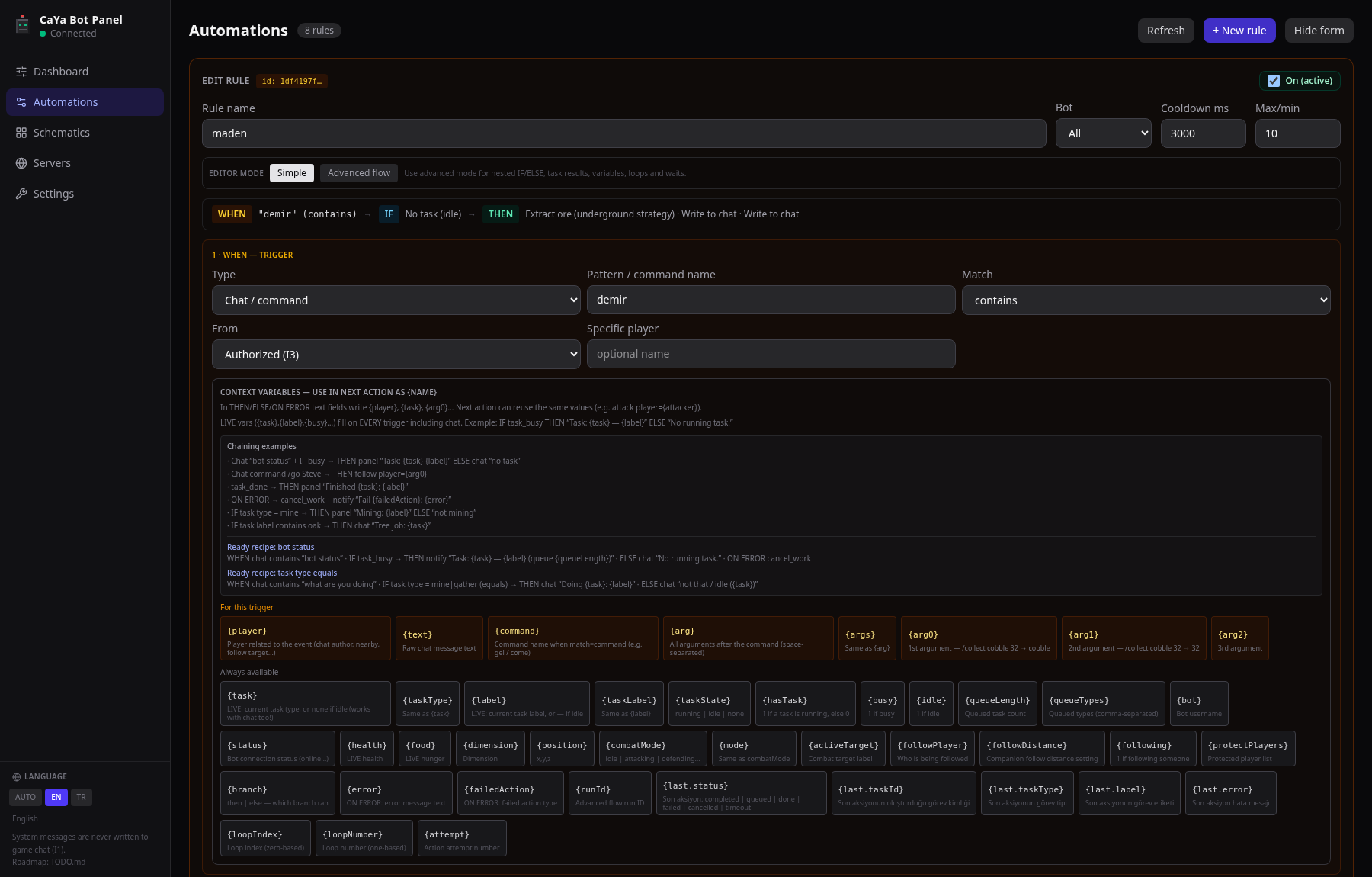The image size is (1372, 877).
Task: Select EN language option
Action: [x=56, y=797]
